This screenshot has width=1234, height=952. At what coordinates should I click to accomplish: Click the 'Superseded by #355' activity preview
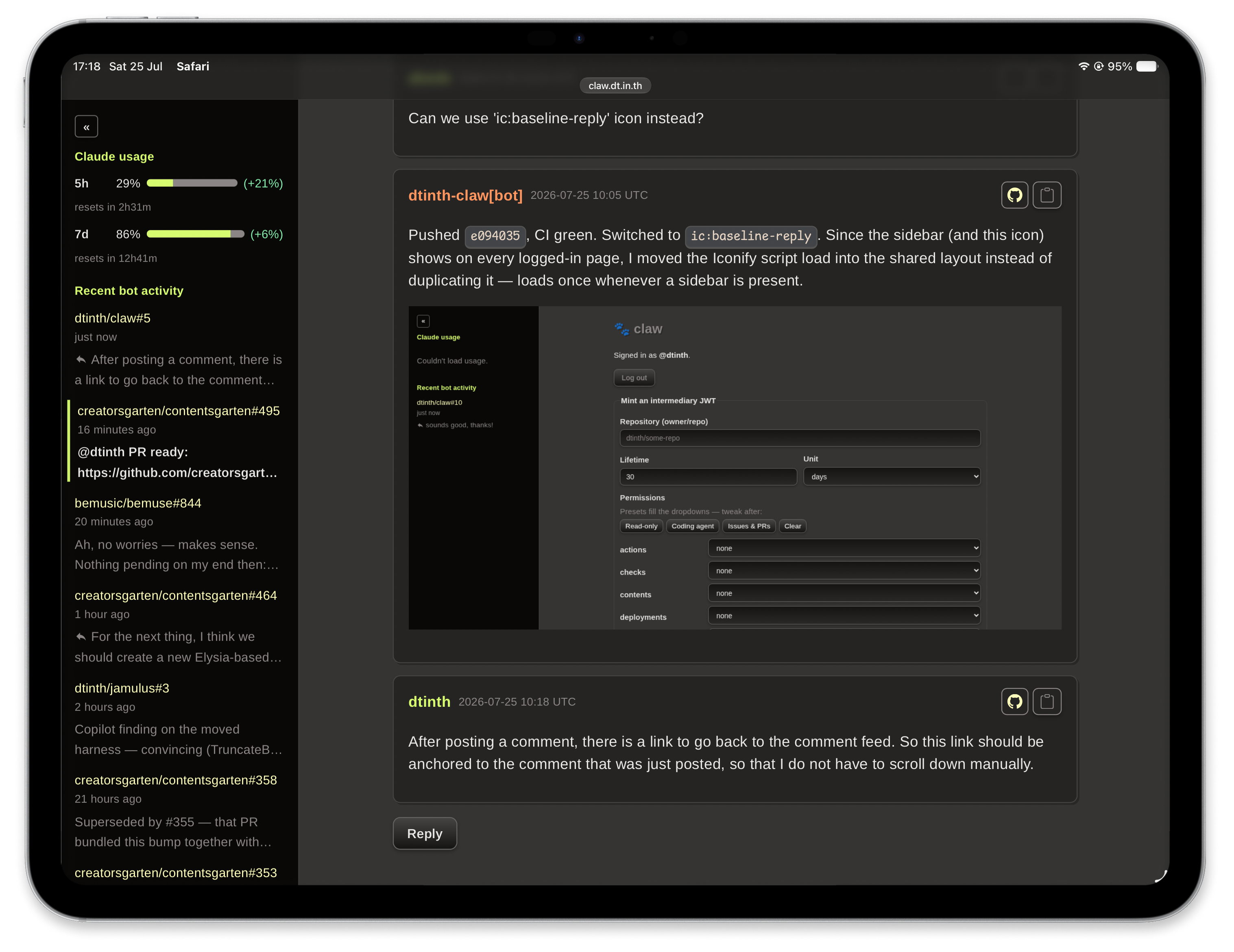click(173, 832)
